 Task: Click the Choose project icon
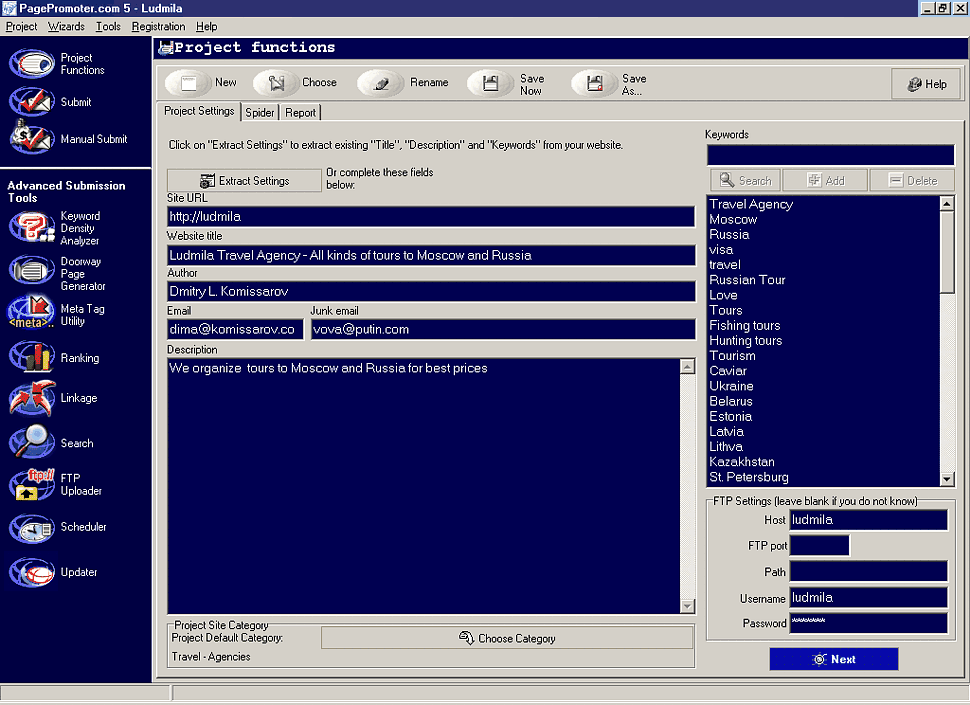click(x=276, y=83)
